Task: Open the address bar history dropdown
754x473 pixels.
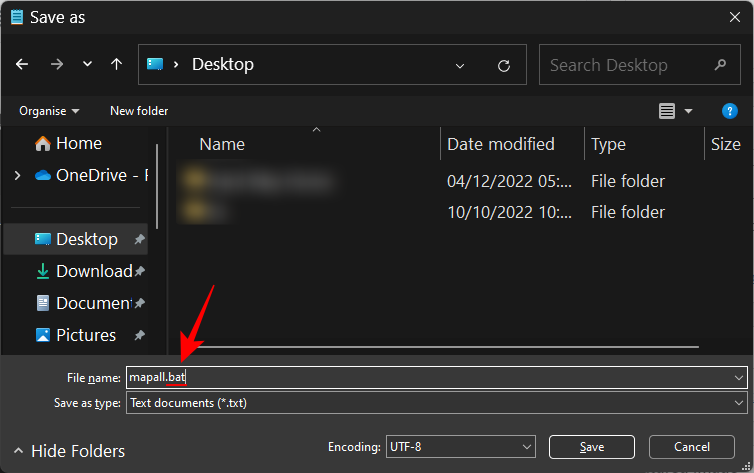Action: (x=460, y=65)
